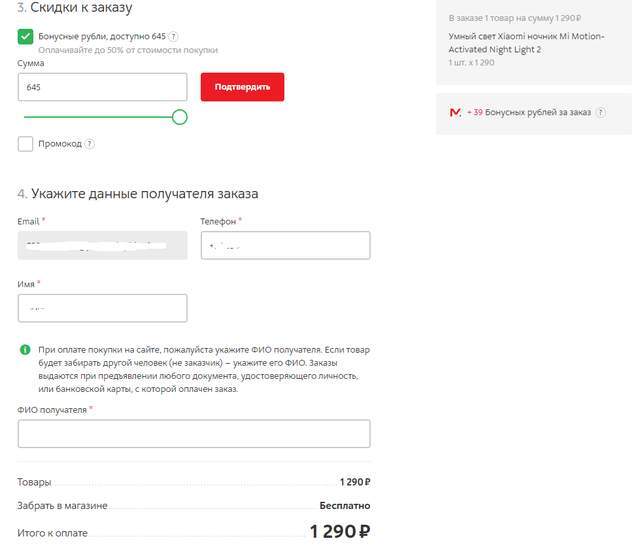Open help icon beside Бонусных рублей за заказ
The image size is (642, 545).
[601, 113]
